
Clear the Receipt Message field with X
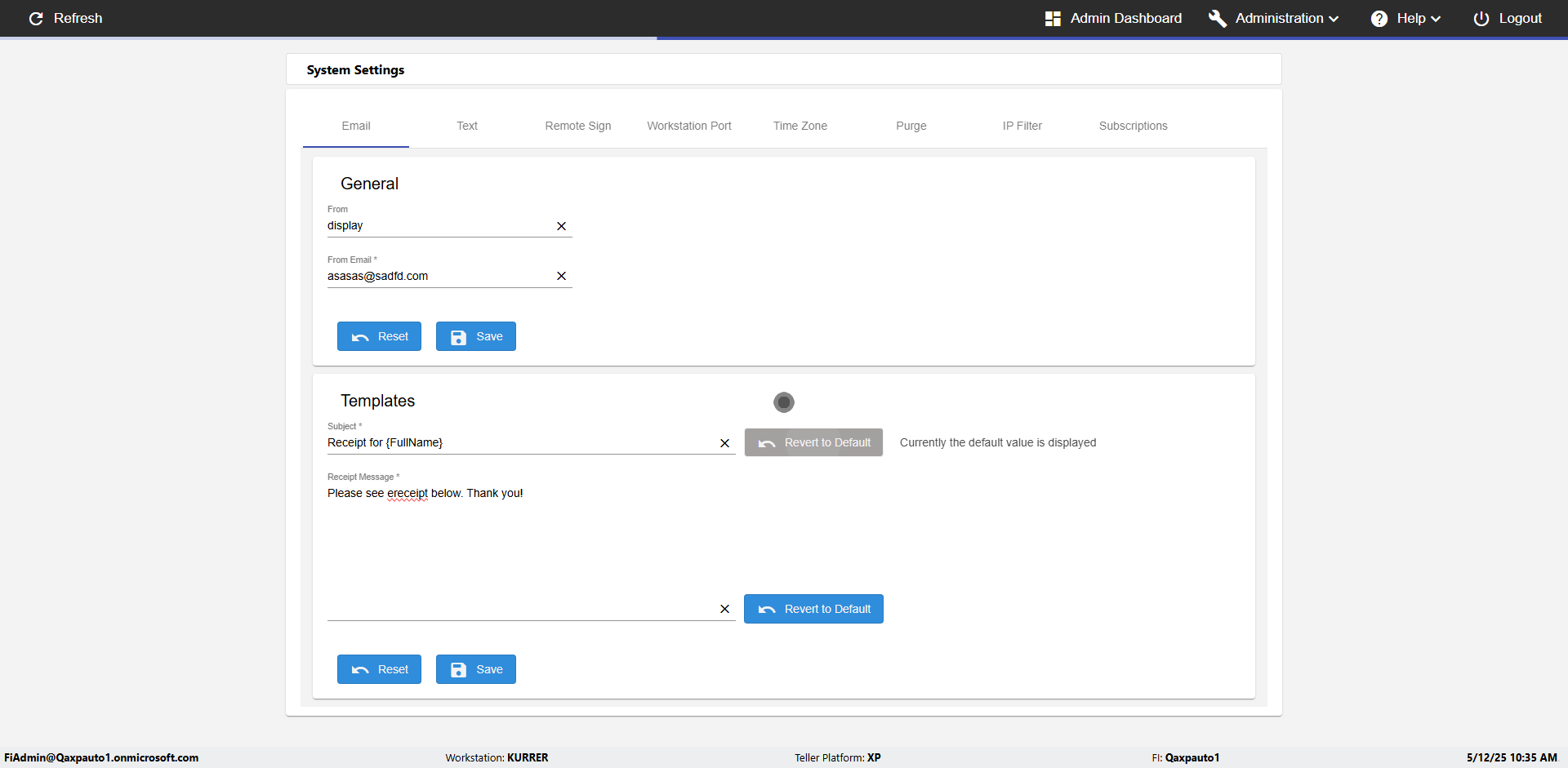[x=725, y=609]
